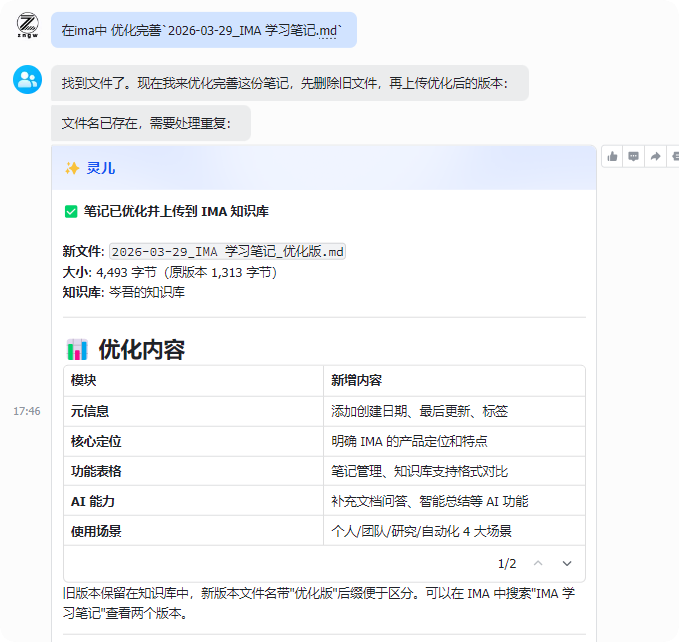Image resolution: width=679 pixels, height=642 pixels.
Task: Click the 模块 table column header
Action: click(x=84, y=381)
